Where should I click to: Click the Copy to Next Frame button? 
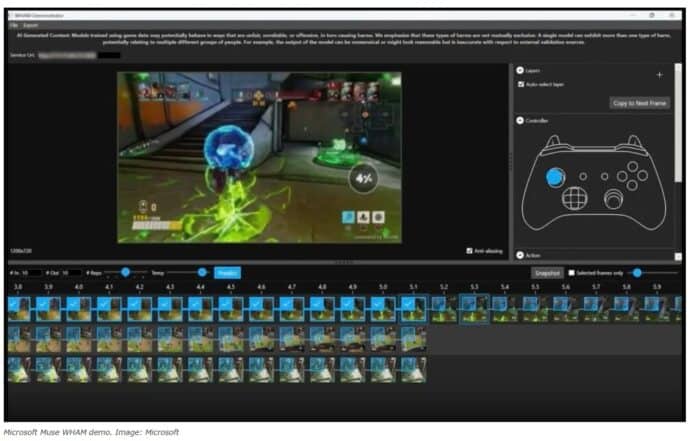639,103
